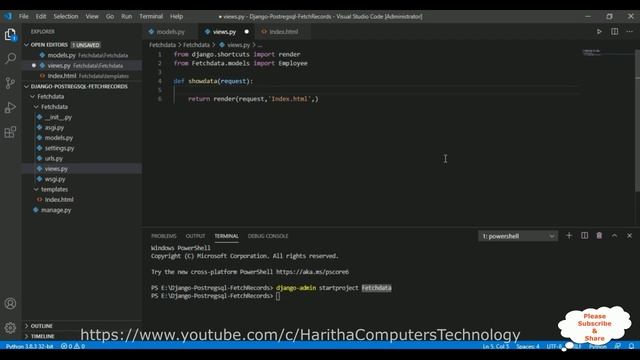The image size is (640, 360).
Task: Split the editor to the right
Action: point(614,31)
